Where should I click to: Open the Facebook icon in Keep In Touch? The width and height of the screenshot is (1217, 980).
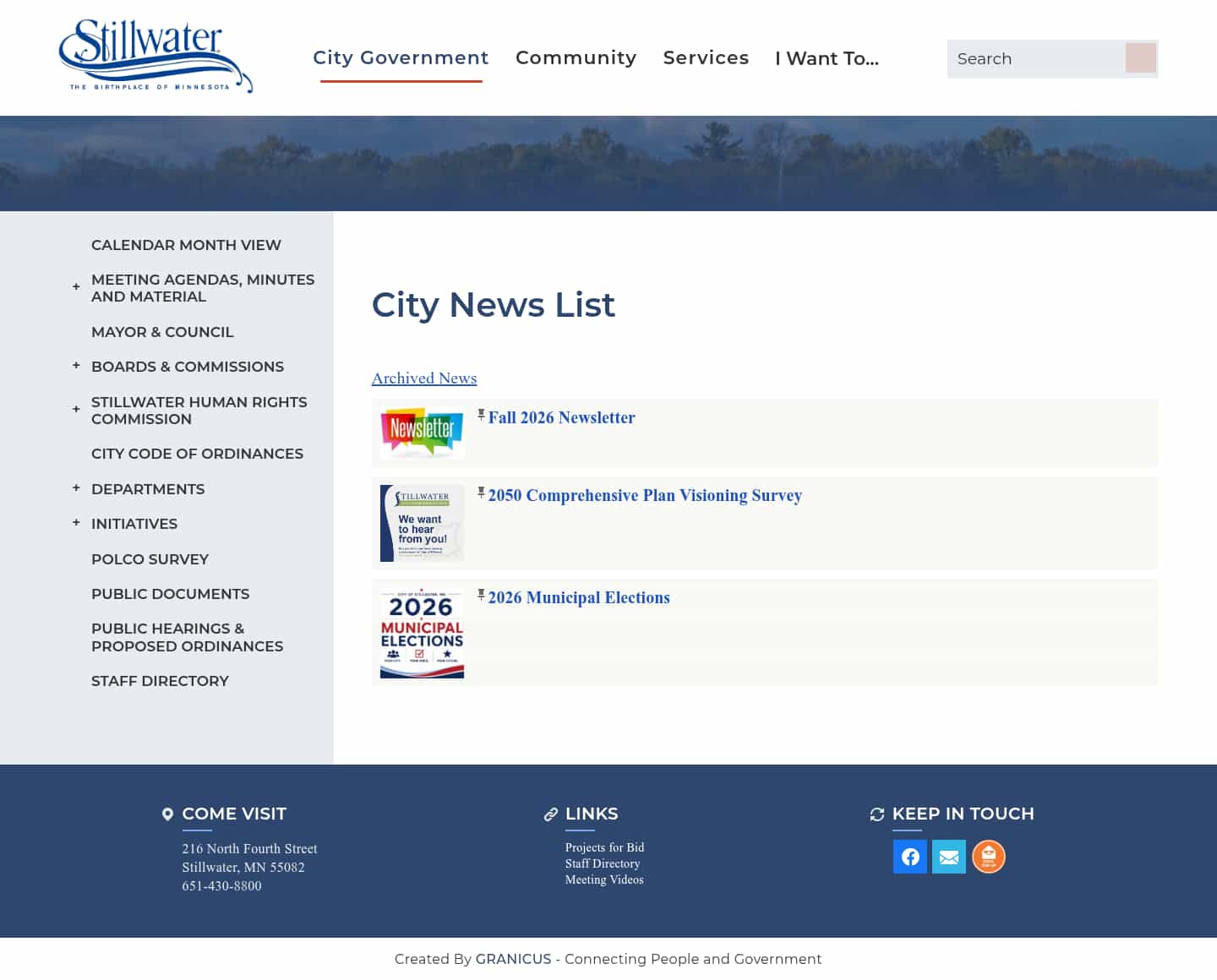(x=910, y=857)
